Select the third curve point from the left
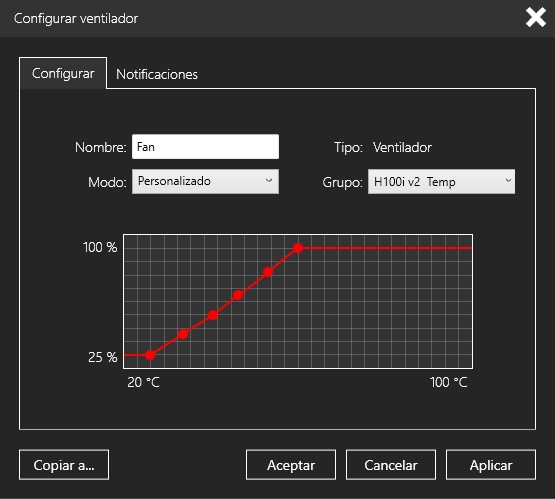Screen dimensions: 555x499 (213, 315)
